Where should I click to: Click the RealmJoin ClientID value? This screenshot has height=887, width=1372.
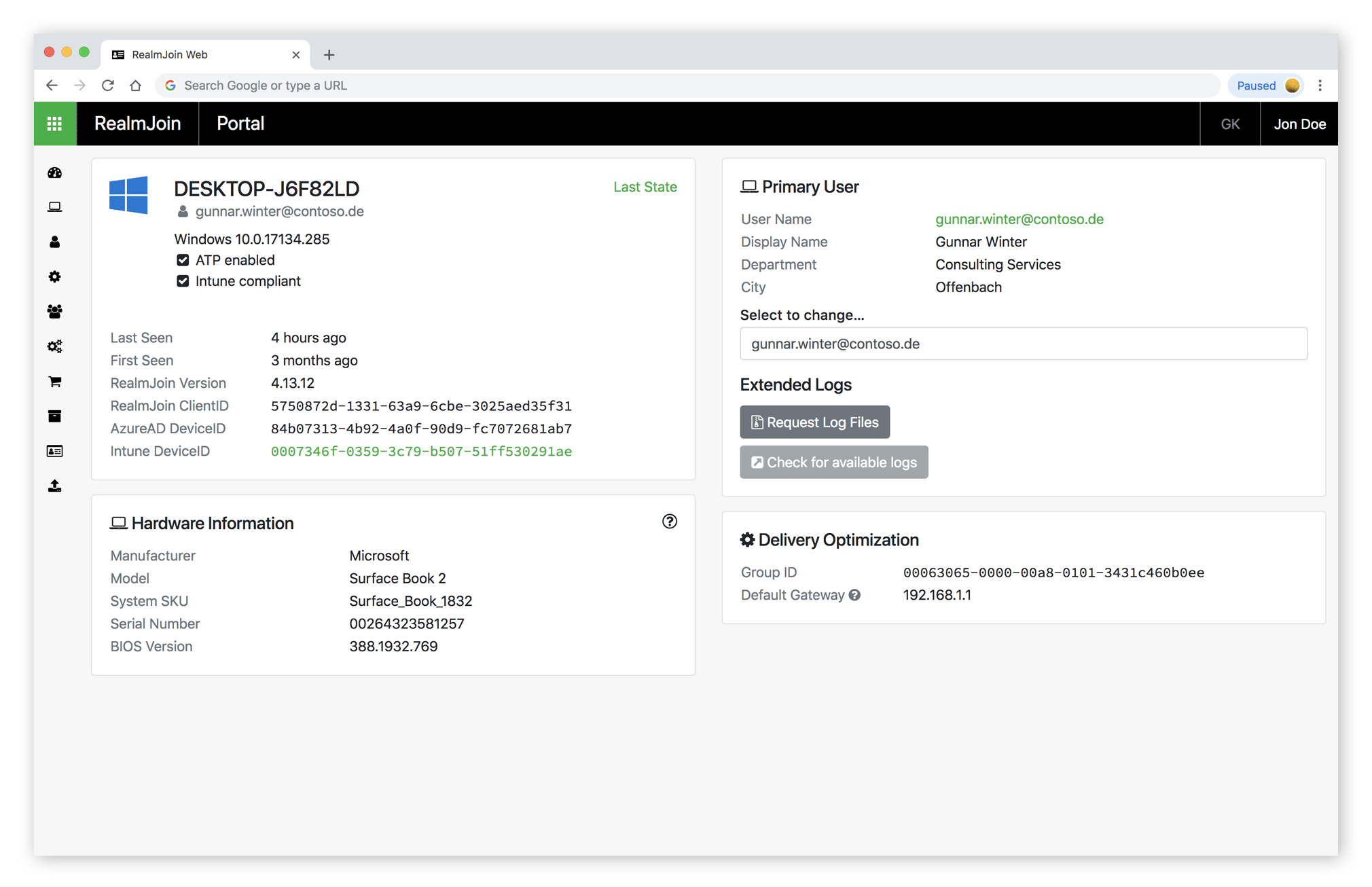421,406
